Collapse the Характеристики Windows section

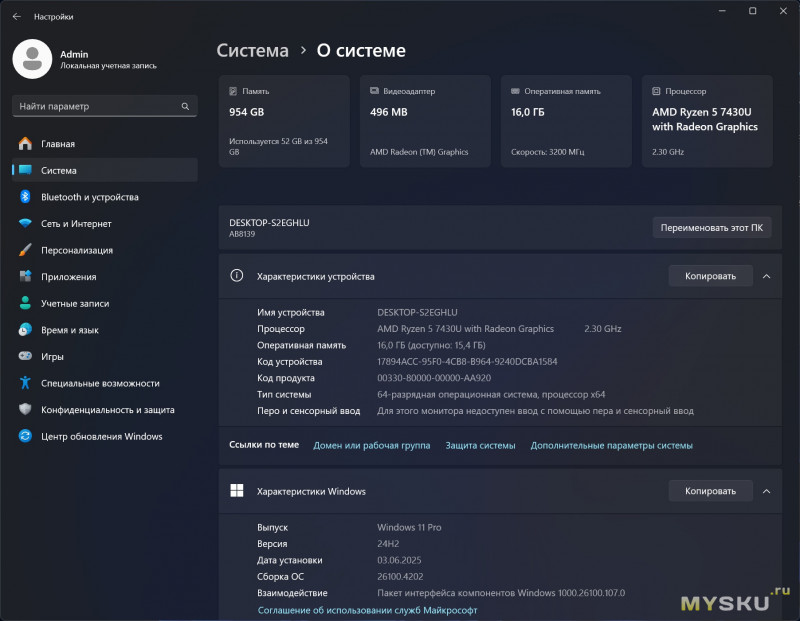(766, 491)
